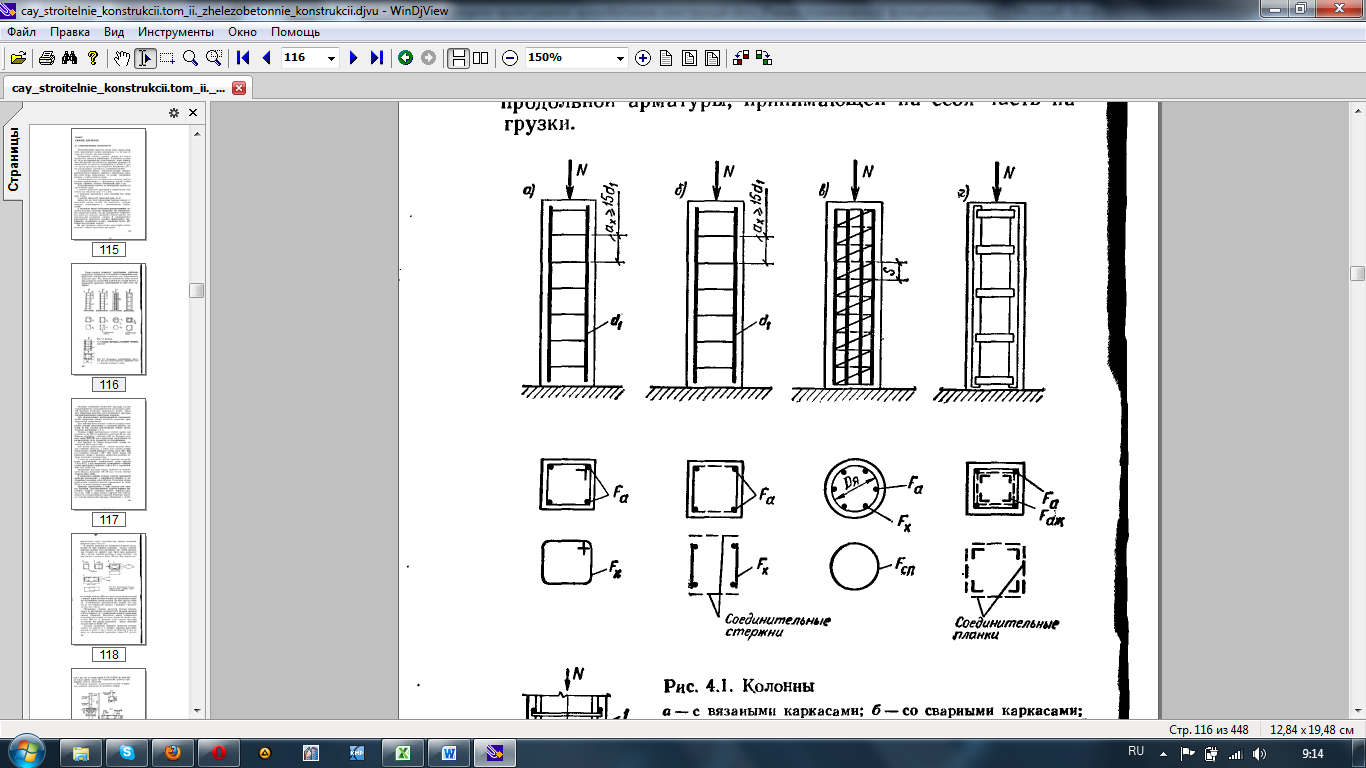Select the text selection cursor tool
This screenshot has height=768, width=1366.
145,58
